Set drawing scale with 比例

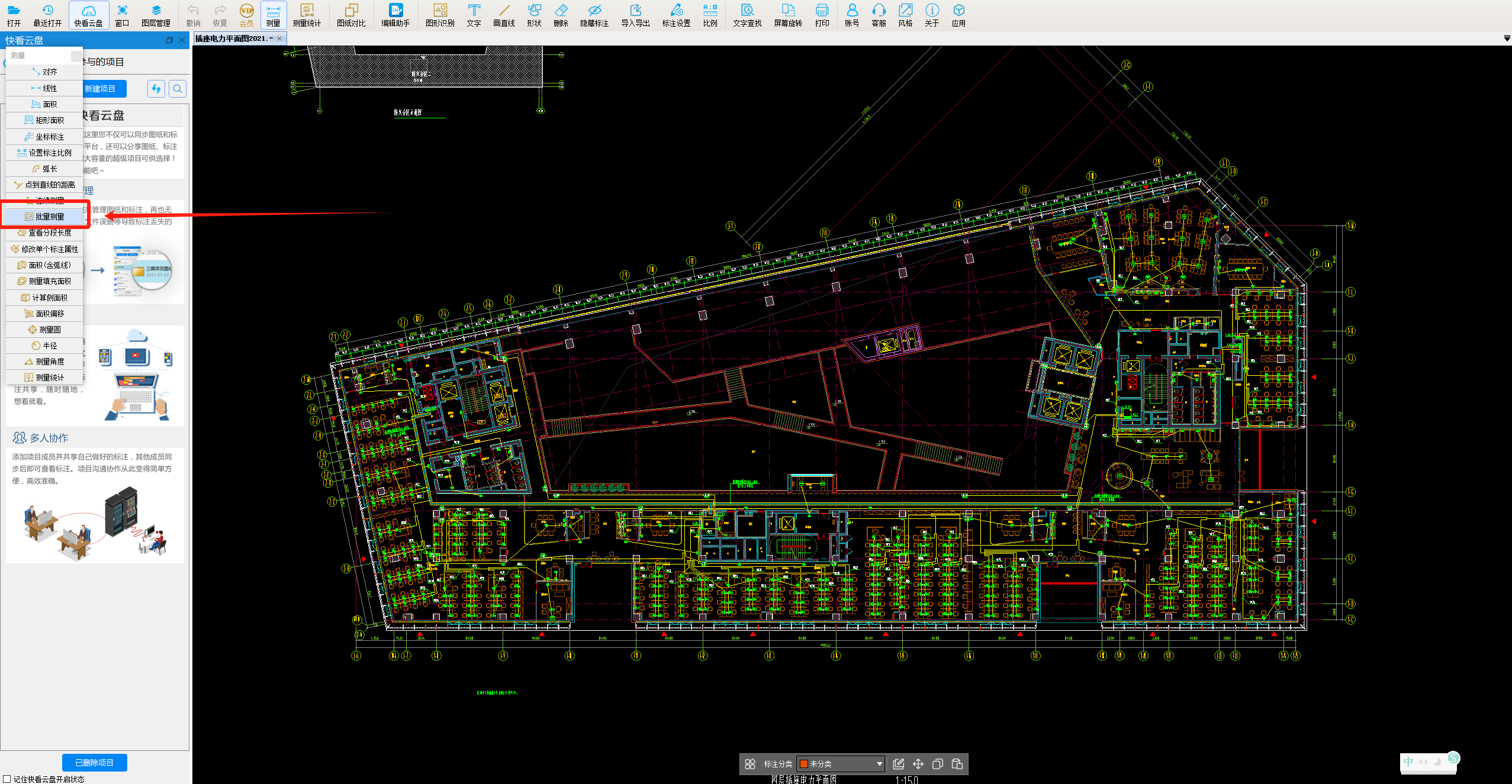(x=710, y=15)
